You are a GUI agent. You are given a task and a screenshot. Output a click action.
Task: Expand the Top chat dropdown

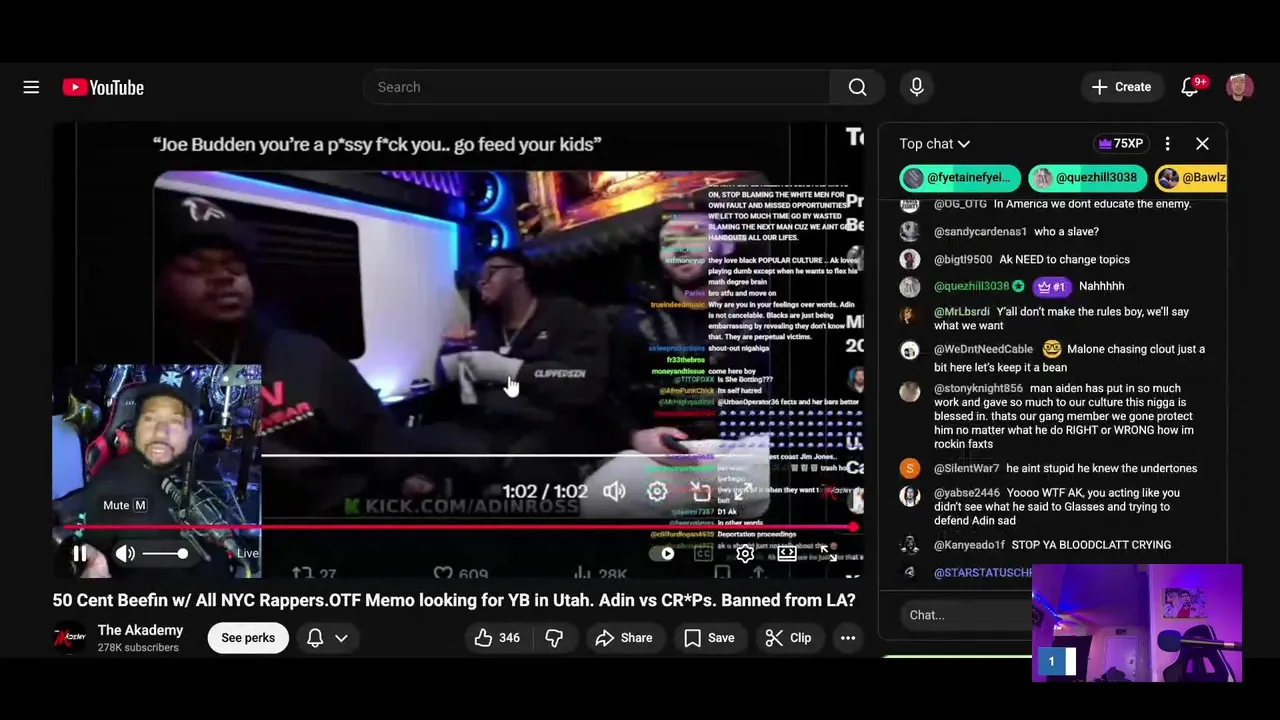[935, 144]
